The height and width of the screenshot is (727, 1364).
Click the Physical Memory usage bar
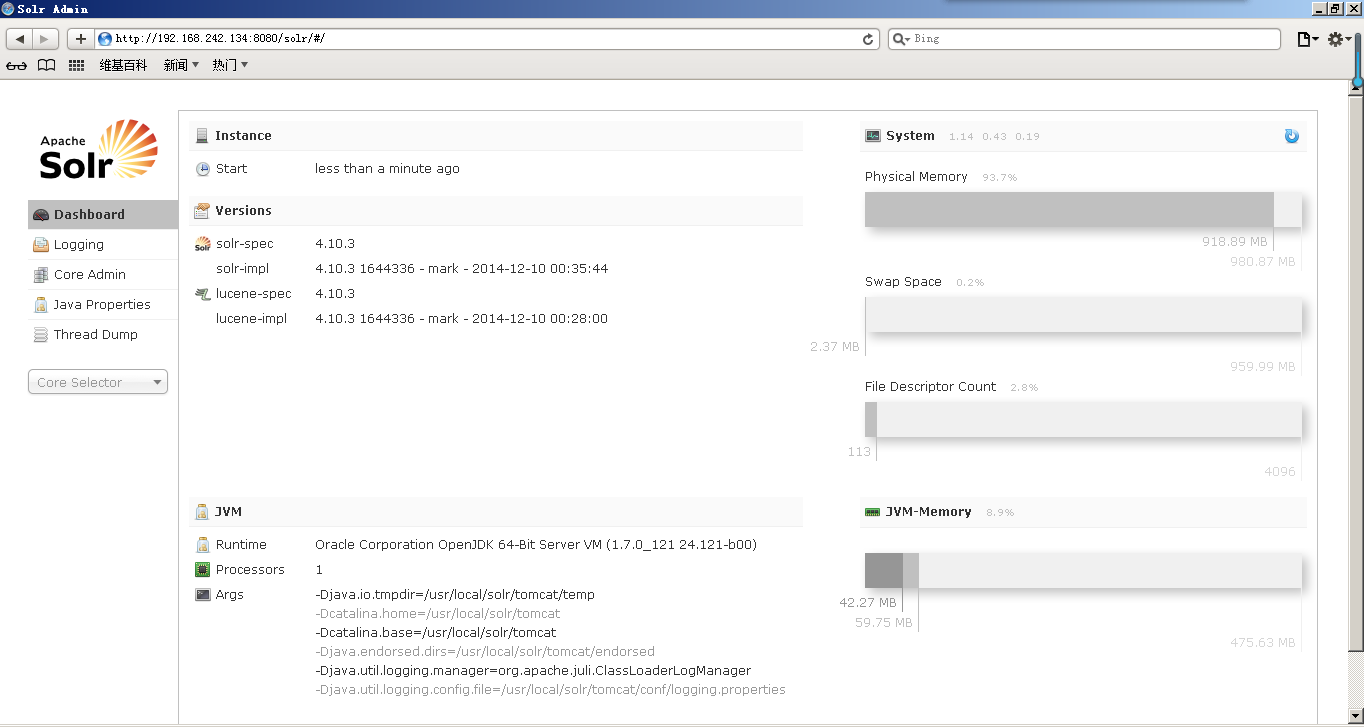click(1083, 209)
